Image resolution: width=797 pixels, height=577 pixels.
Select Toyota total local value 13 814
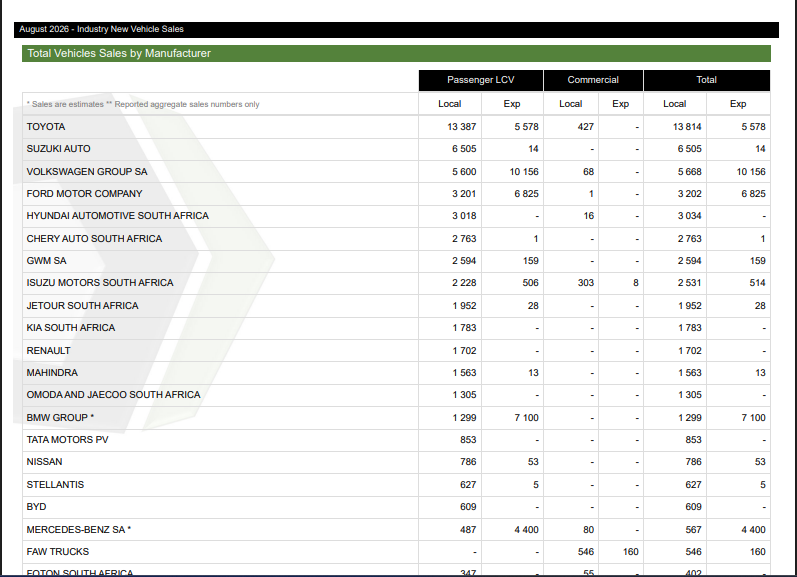tap(687, 127)
